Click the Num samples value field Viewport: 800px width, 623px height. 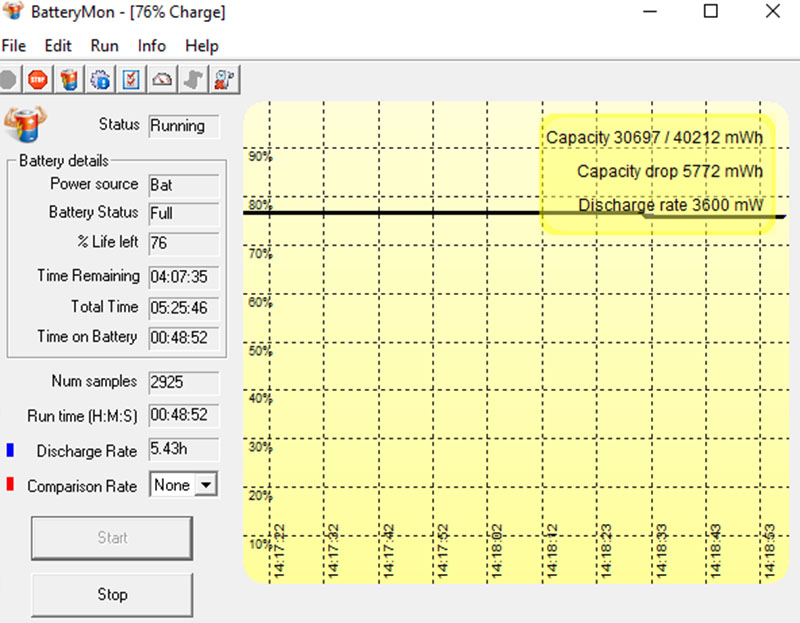pos(183,382)
